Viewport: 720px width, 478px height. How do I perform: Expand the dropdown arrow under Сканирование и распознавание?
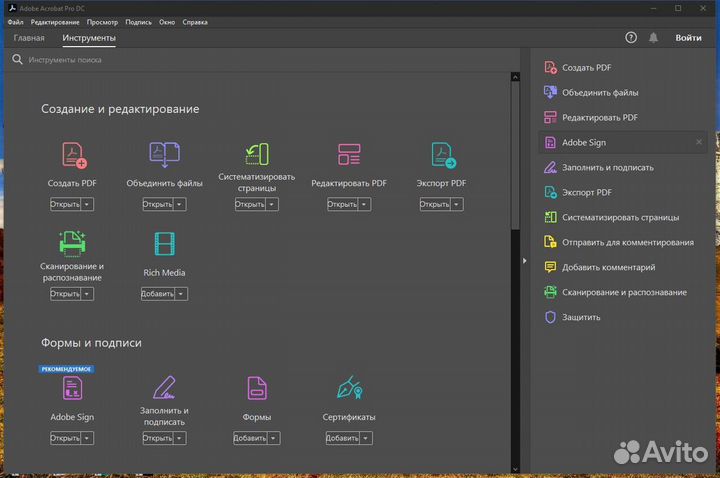pos(87,294)
